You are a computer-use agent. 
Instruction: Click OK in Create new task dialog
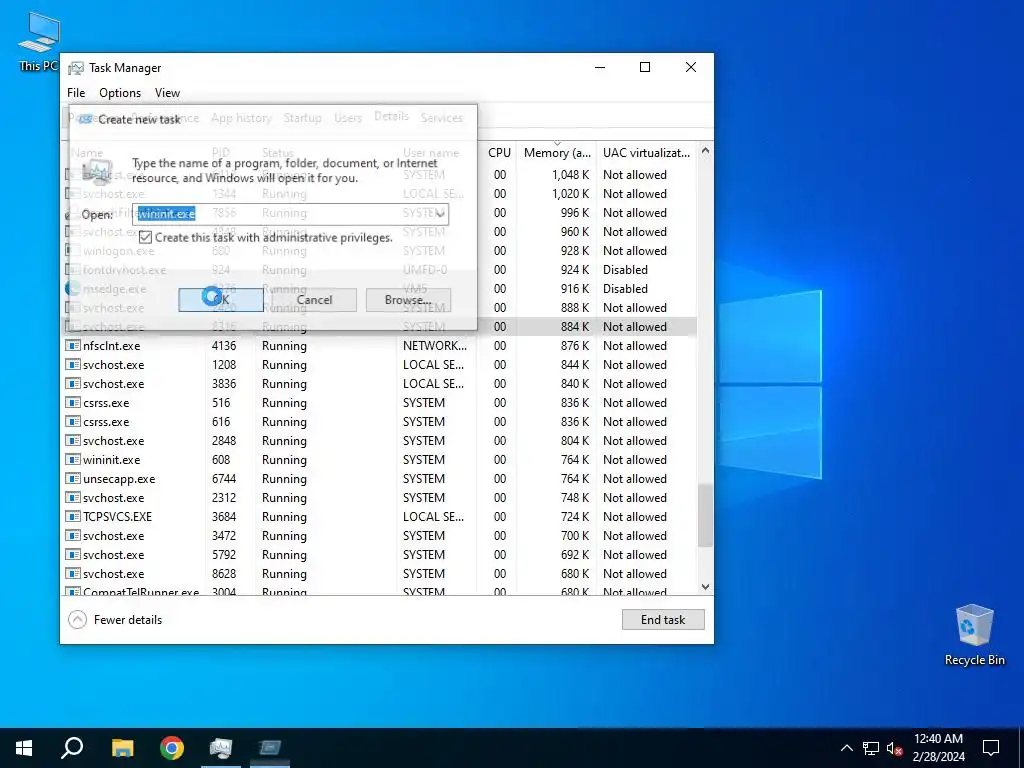tap(221, 300)
